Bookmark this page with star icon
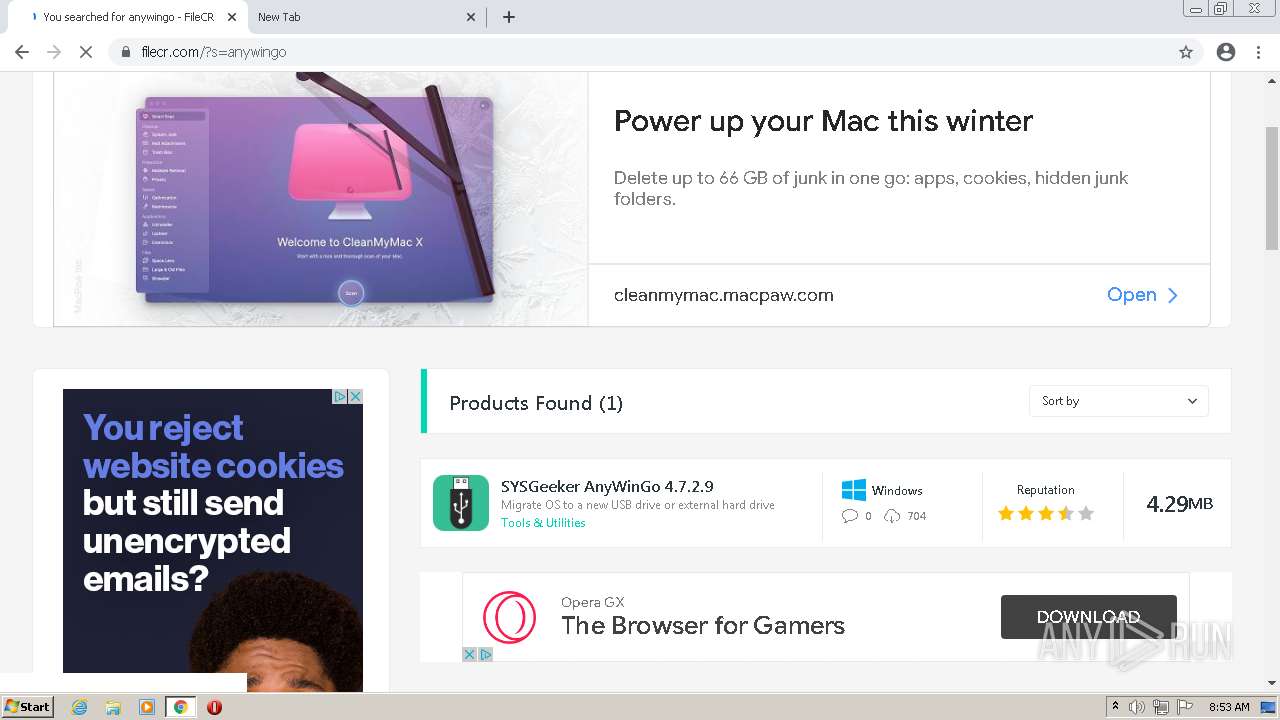 1186,52
